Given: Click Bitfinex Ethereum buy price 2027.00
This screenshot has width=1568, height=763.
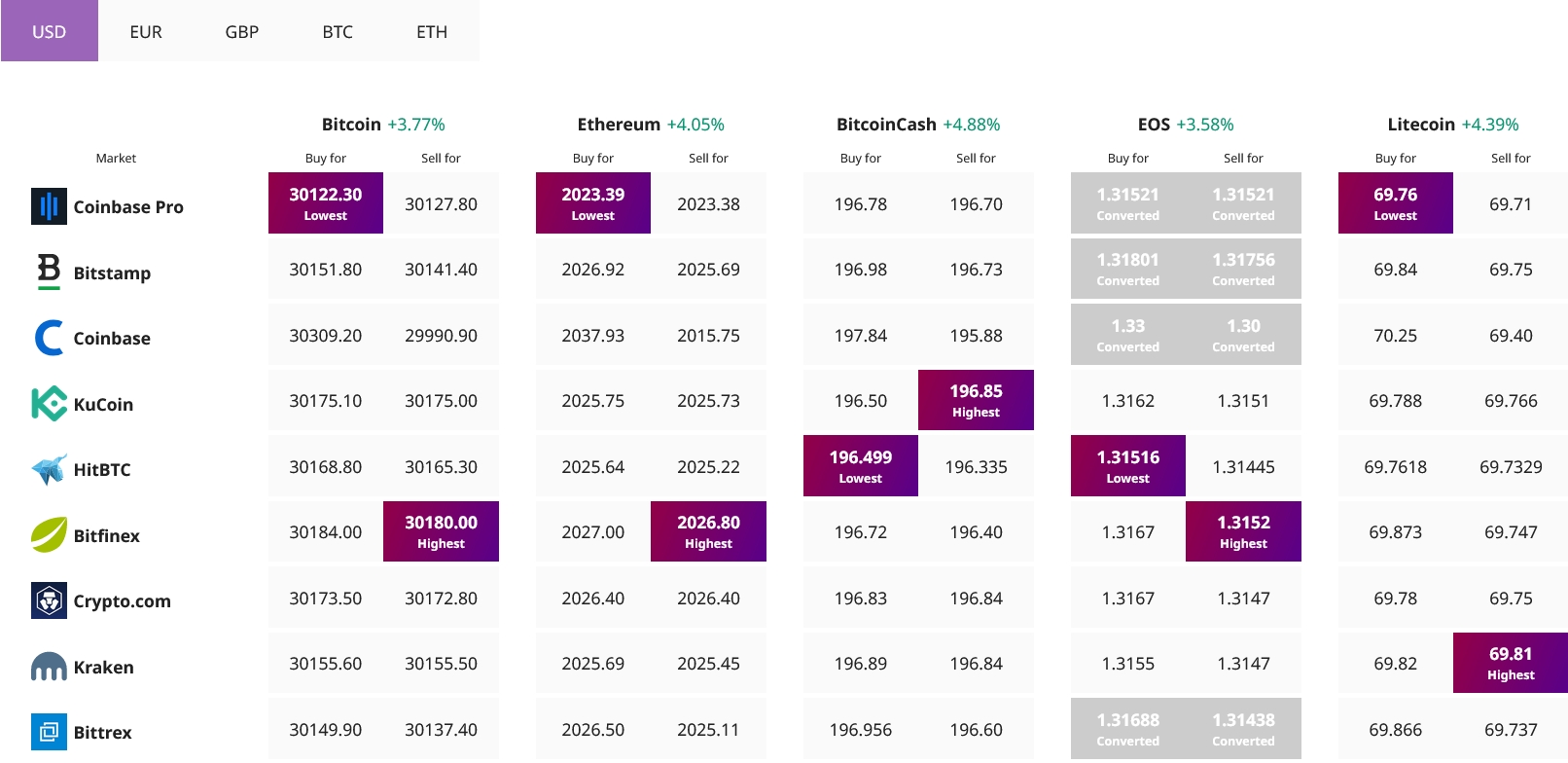Looking at the screenshot, I should pyautogui.click(x=593, y=531).
